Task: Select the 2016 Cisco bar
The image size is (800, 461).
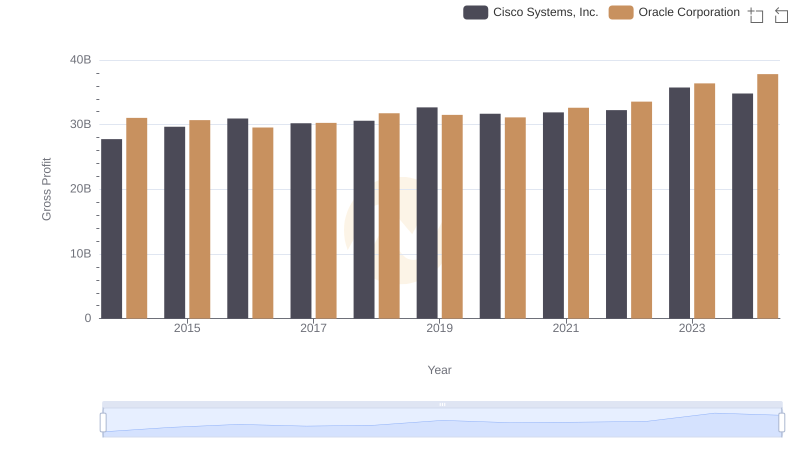Action: click(x=238, y=219)
